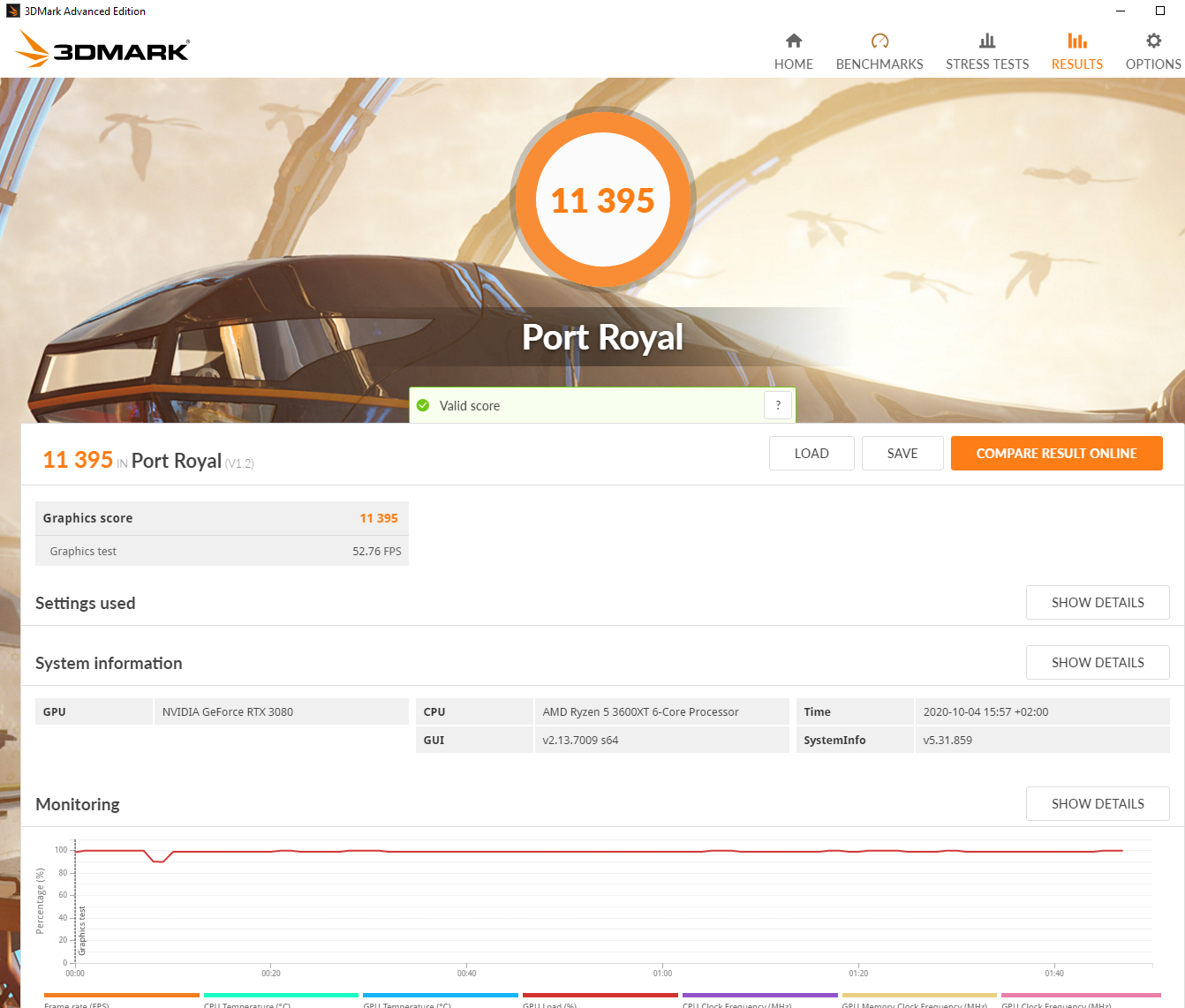Click the System information heading

[x=109, y=663]
